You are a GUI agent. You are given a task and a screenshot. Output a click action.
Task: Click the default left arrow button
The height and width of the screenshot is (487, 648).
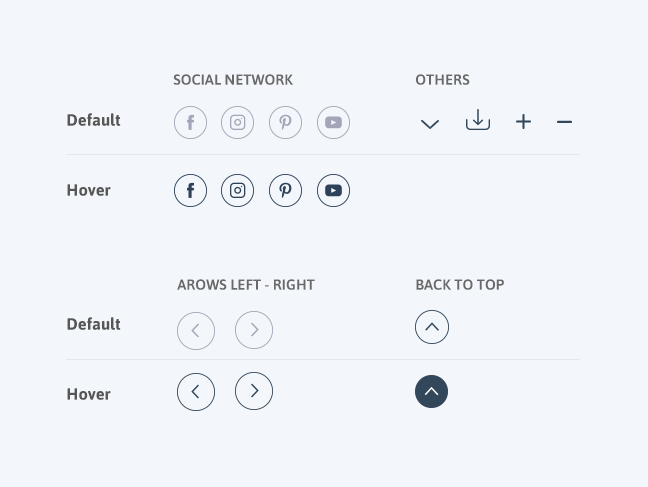click(x=196, y=331)
